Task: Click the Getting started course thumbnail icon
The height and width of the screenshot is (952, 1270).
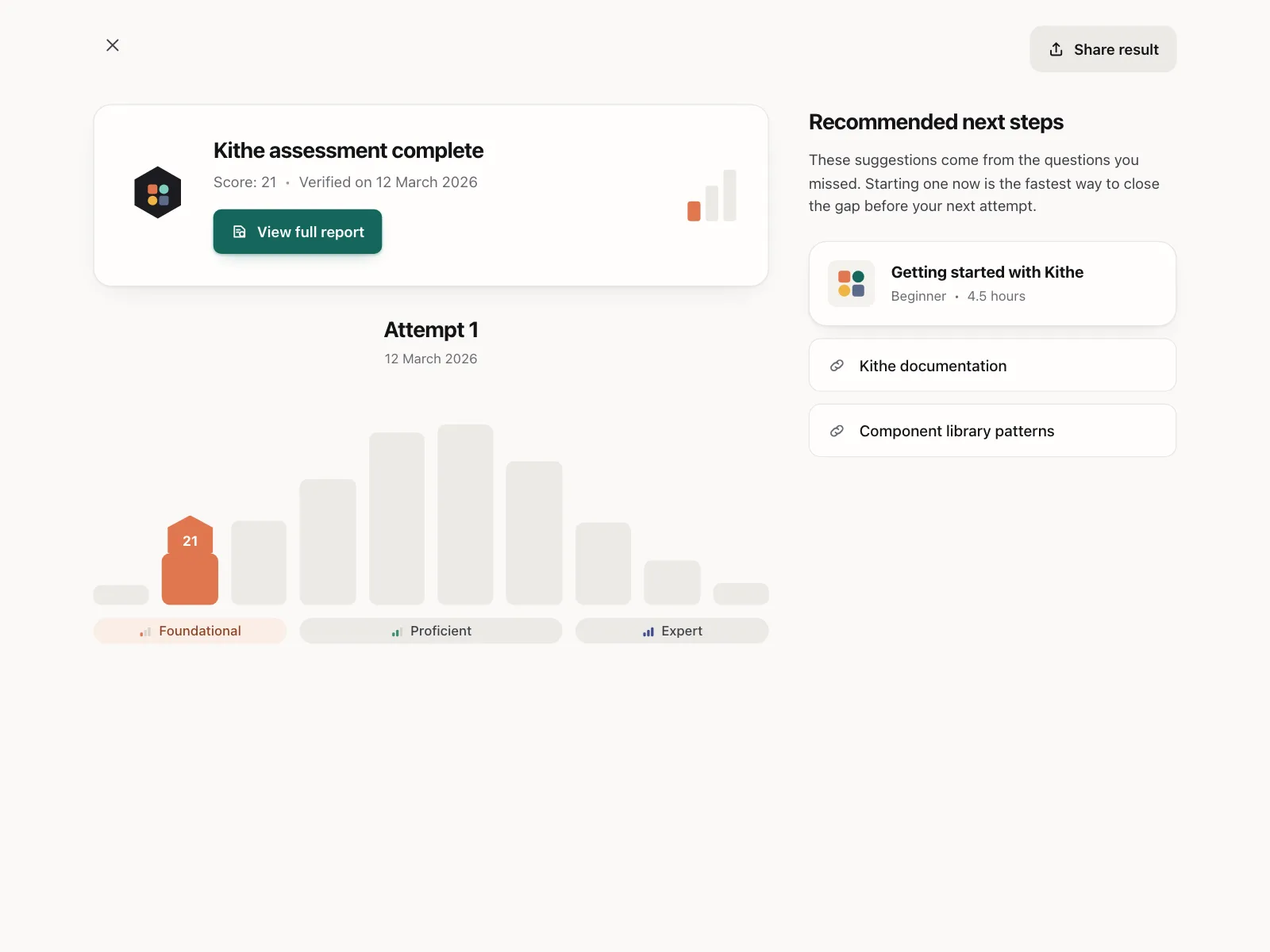Action: click(851, 283)
